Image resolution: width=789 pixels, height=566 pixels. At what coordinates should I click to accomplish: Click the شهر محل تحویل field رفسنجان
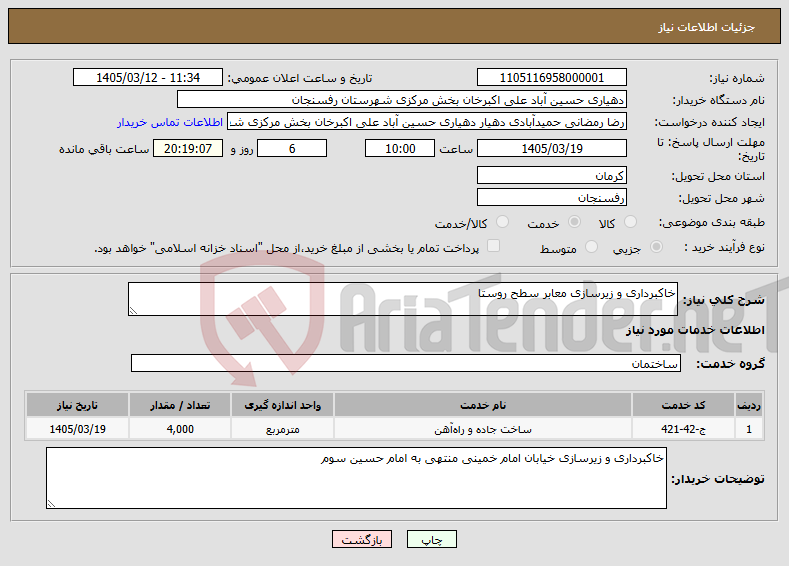551,197
